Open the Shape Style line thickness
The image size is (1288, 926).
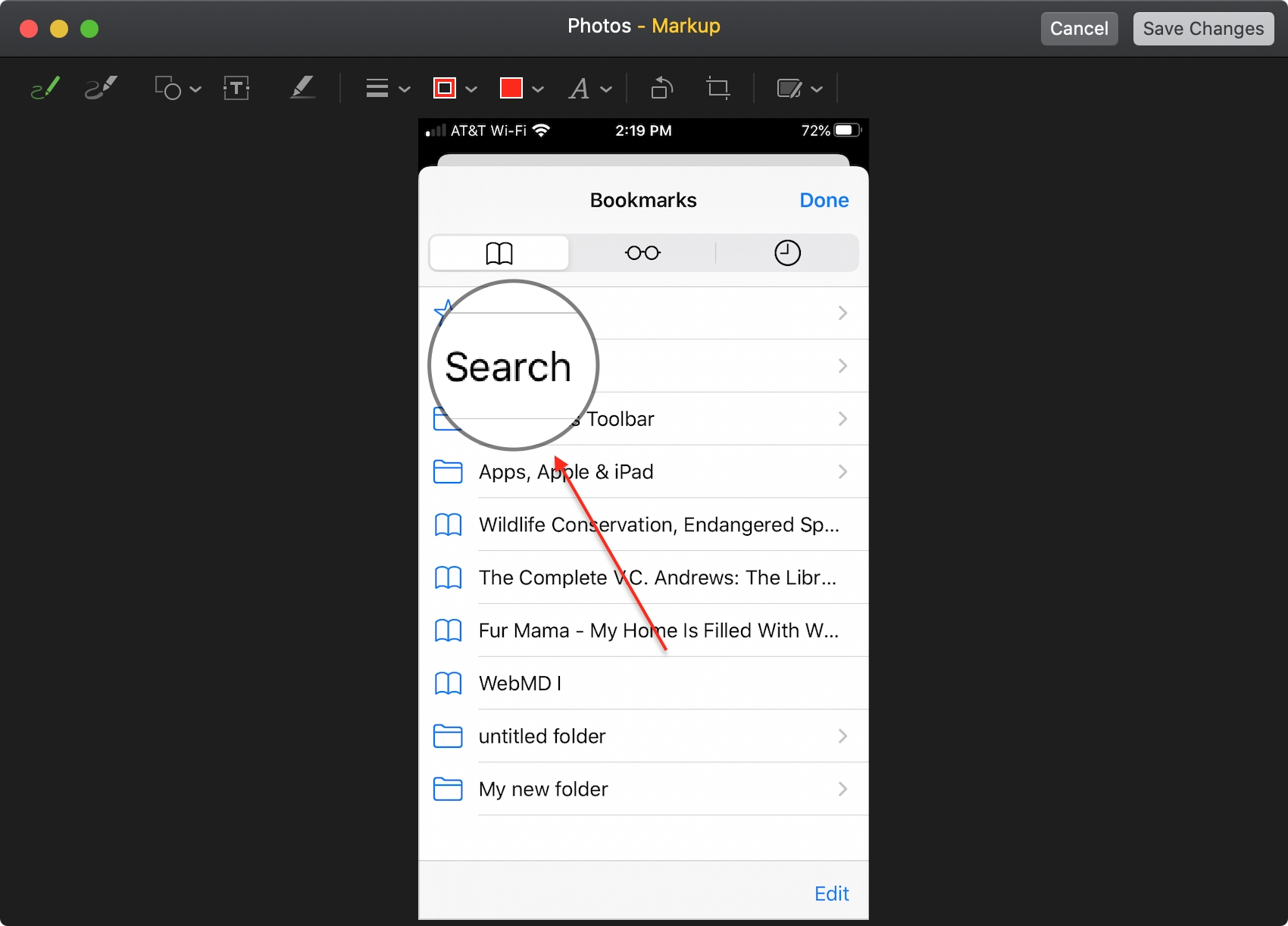tap(377, 89)
